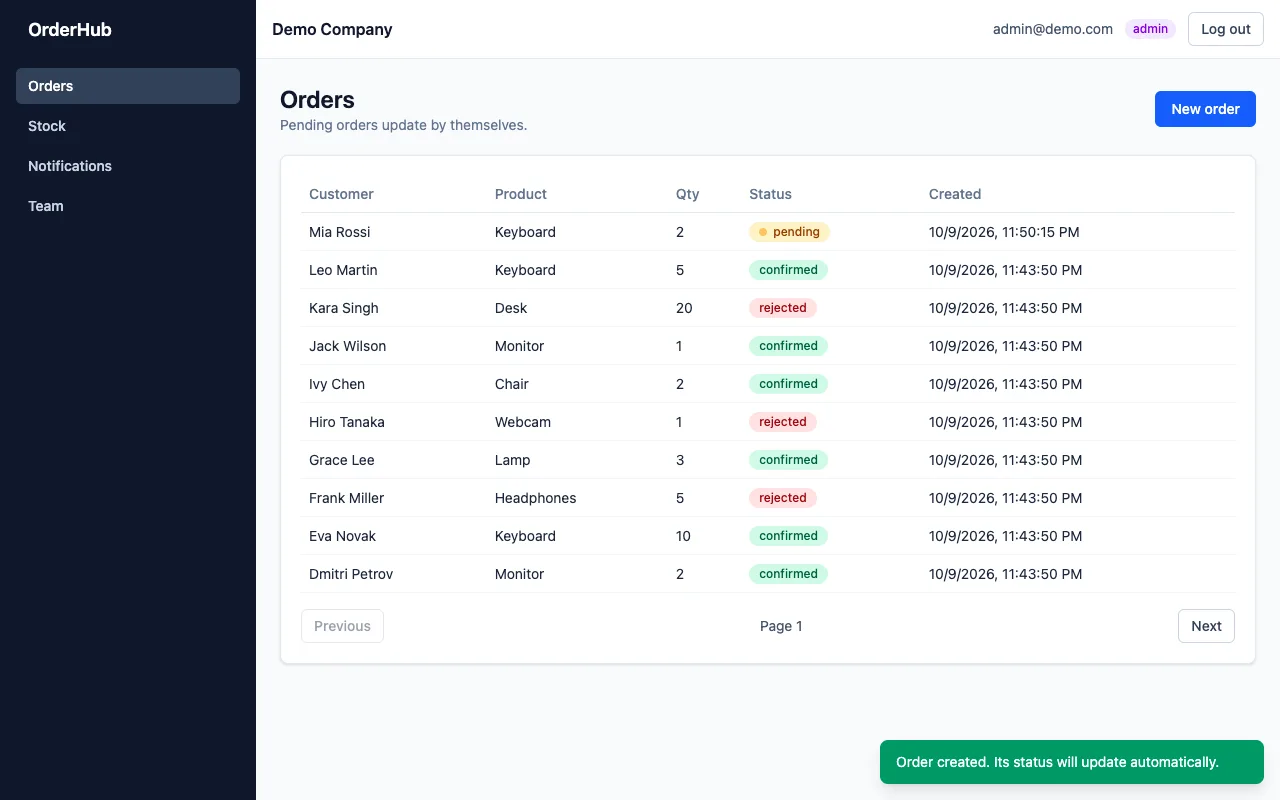This screenshot has width=1280, height=800.
Task: Click the New order button
Action: coord(1205,109)
